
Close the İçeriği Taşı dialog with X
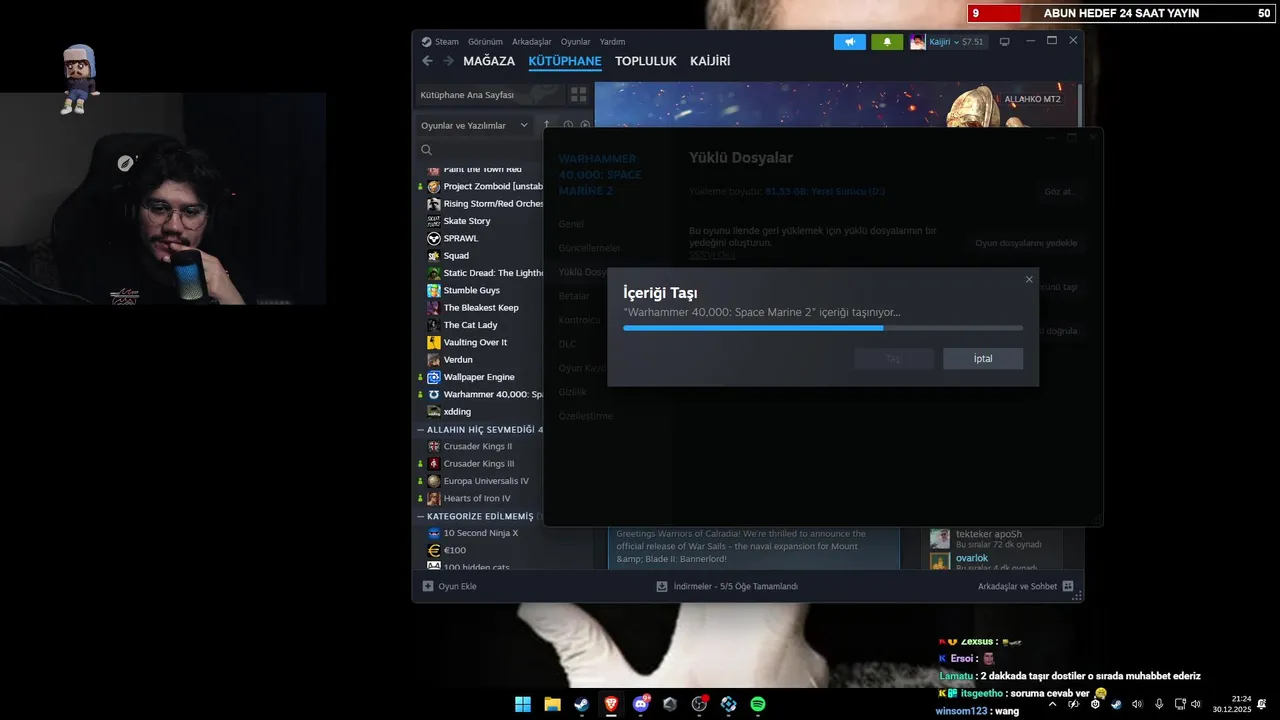(x=1029, y=280)
